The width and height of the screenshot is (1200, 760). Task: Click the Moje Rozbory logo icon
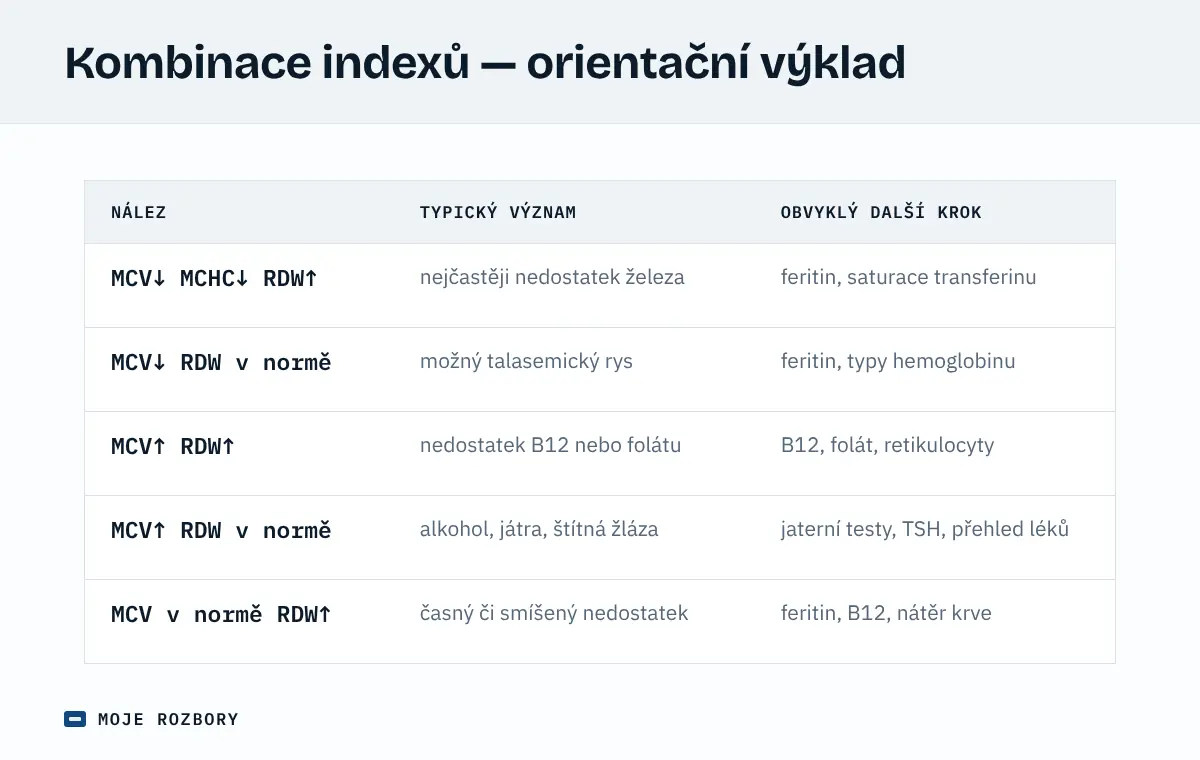pyautogui.click(x=75, y=719)
